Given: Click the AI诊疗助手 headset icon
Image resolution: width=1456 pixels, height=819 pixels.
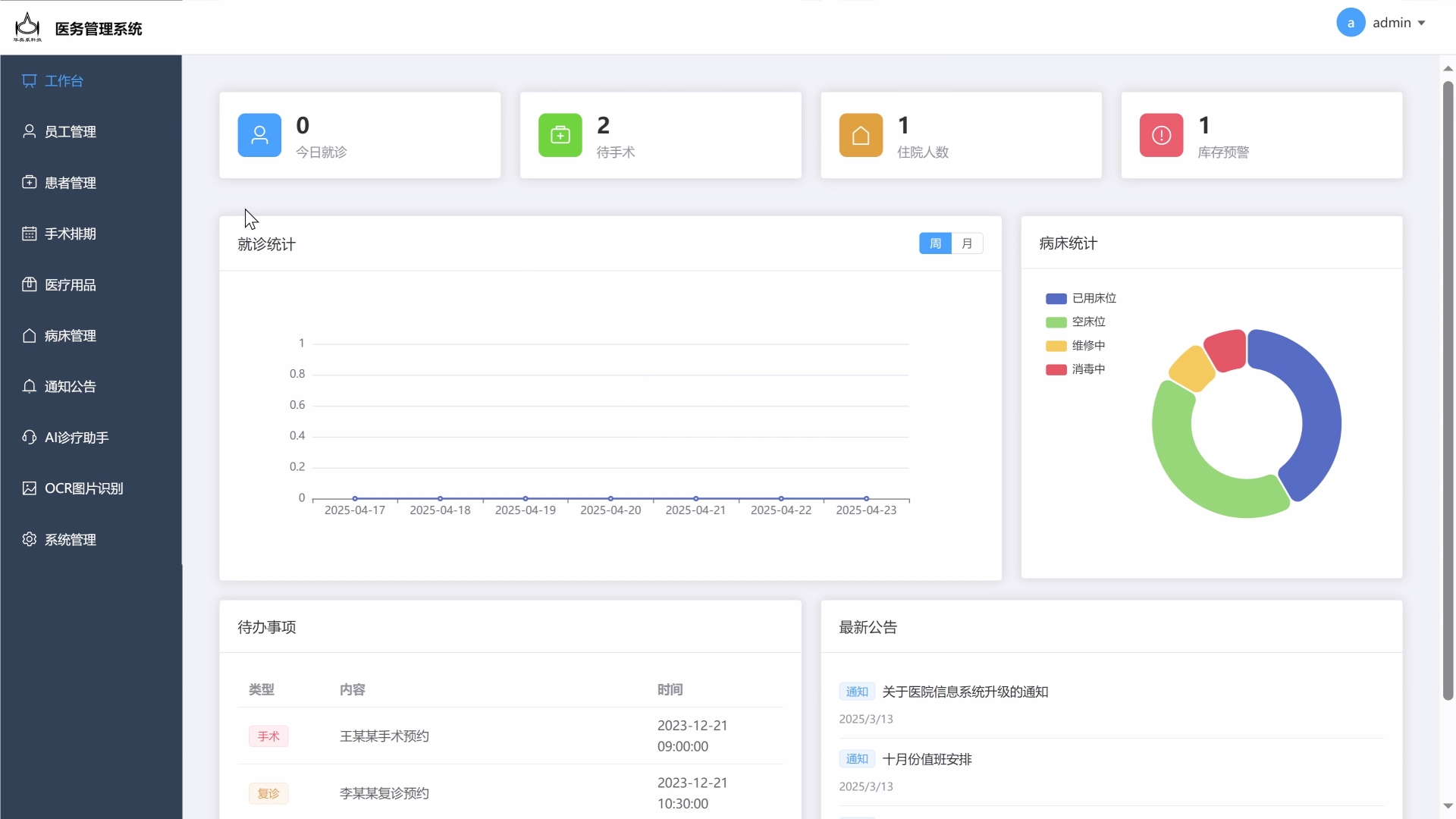Looking at the screenshot, I should click(x=29, y=437).
